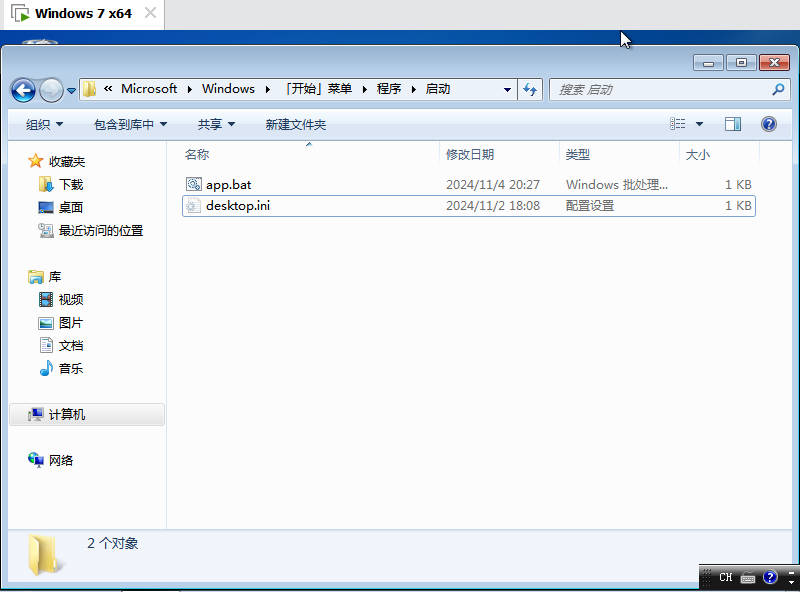Open 桌面 in the navigation pane
The width and height of the screenshot is (800, 592).
click(71, 207)
